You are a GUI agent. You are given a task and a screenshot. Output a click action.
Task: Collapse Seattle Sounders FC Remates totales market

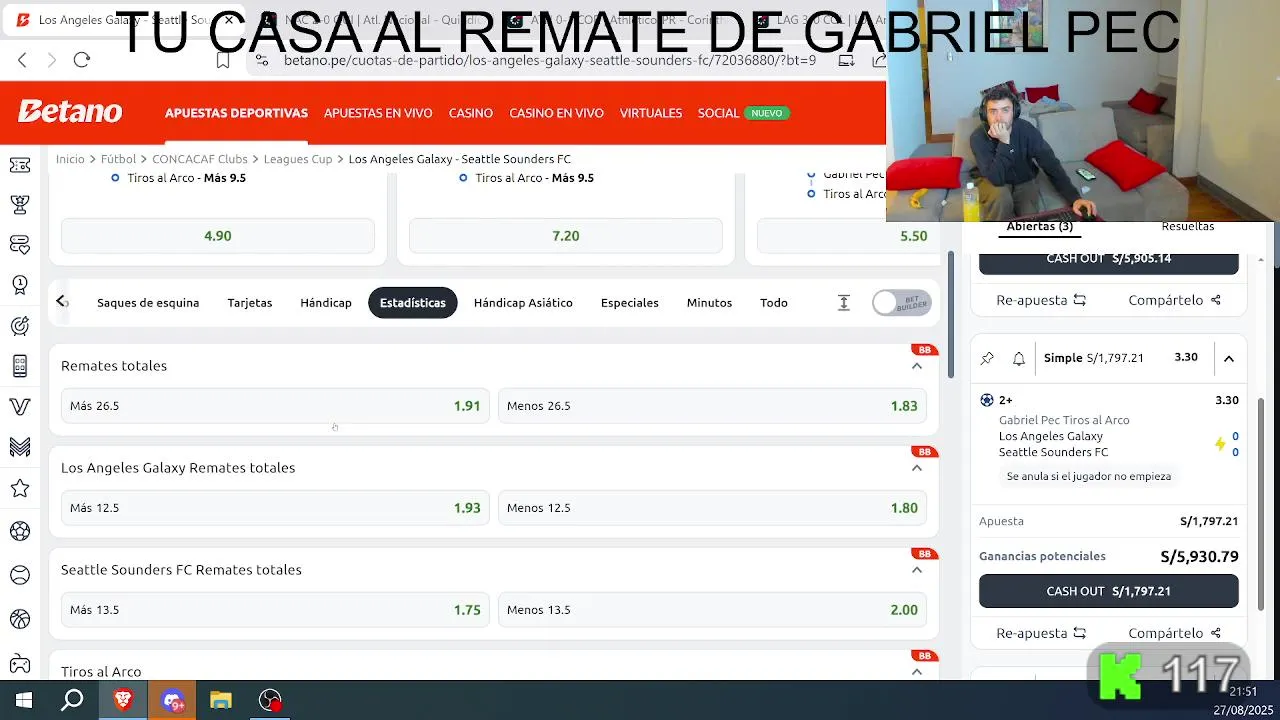click(917, 570)
